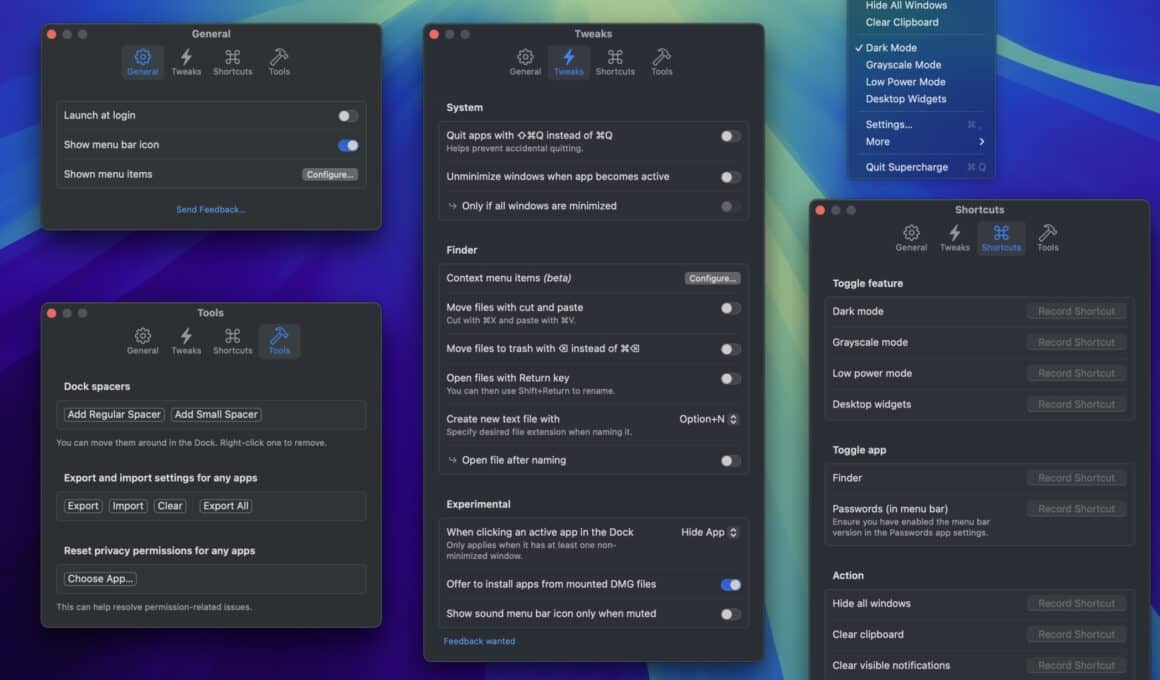This screenshot has height=680, width=1160.
Task: Record shortcut for Dark mode
Action: coord(1076,312)
